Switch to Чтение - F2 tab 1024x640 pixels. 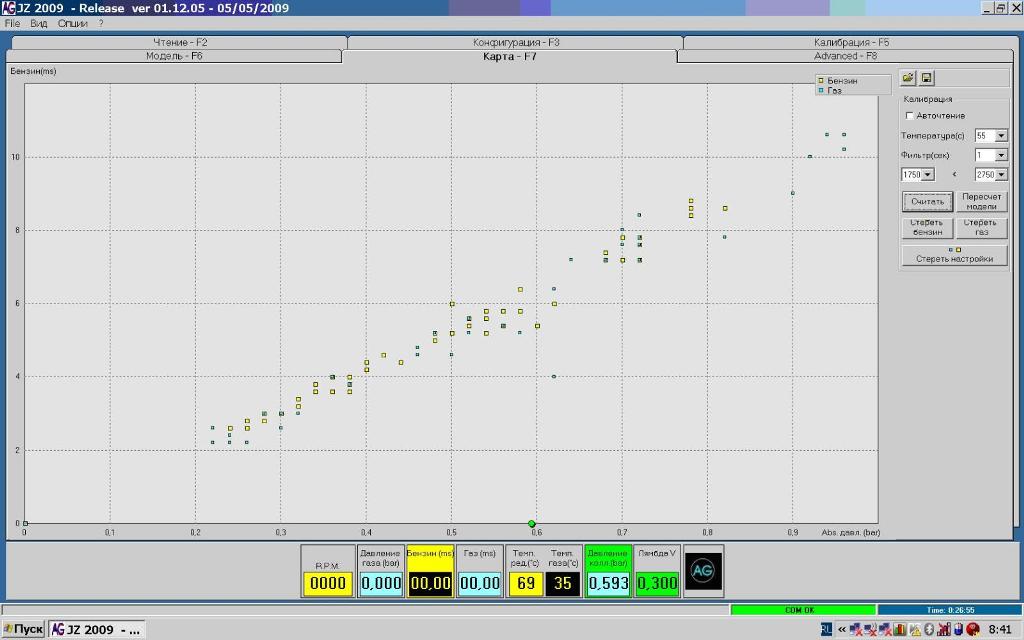coord(180,42)
